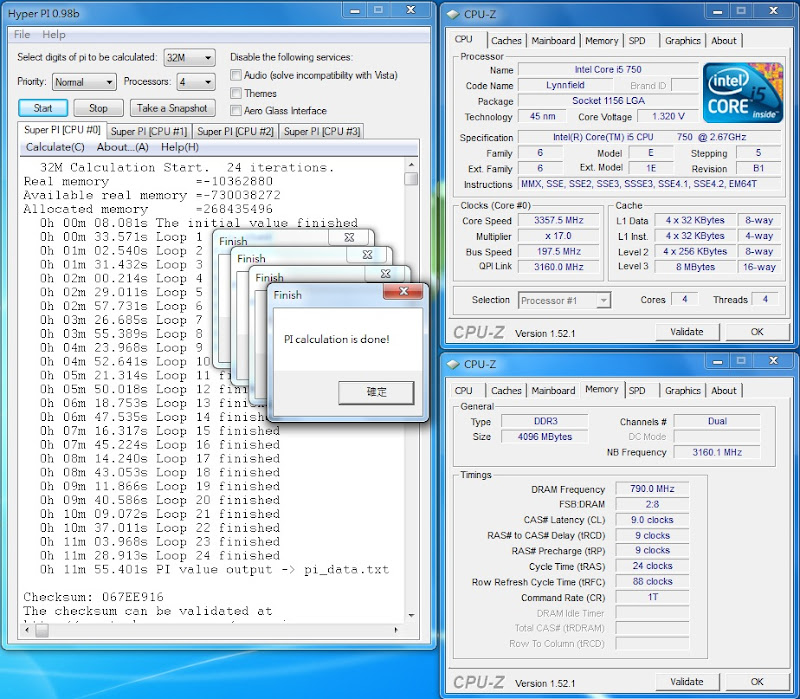The height and width of the screenshot is (699, 800).
Task: Open Graphics tab in upper CPU-Z window
Action: coord(683,41)
